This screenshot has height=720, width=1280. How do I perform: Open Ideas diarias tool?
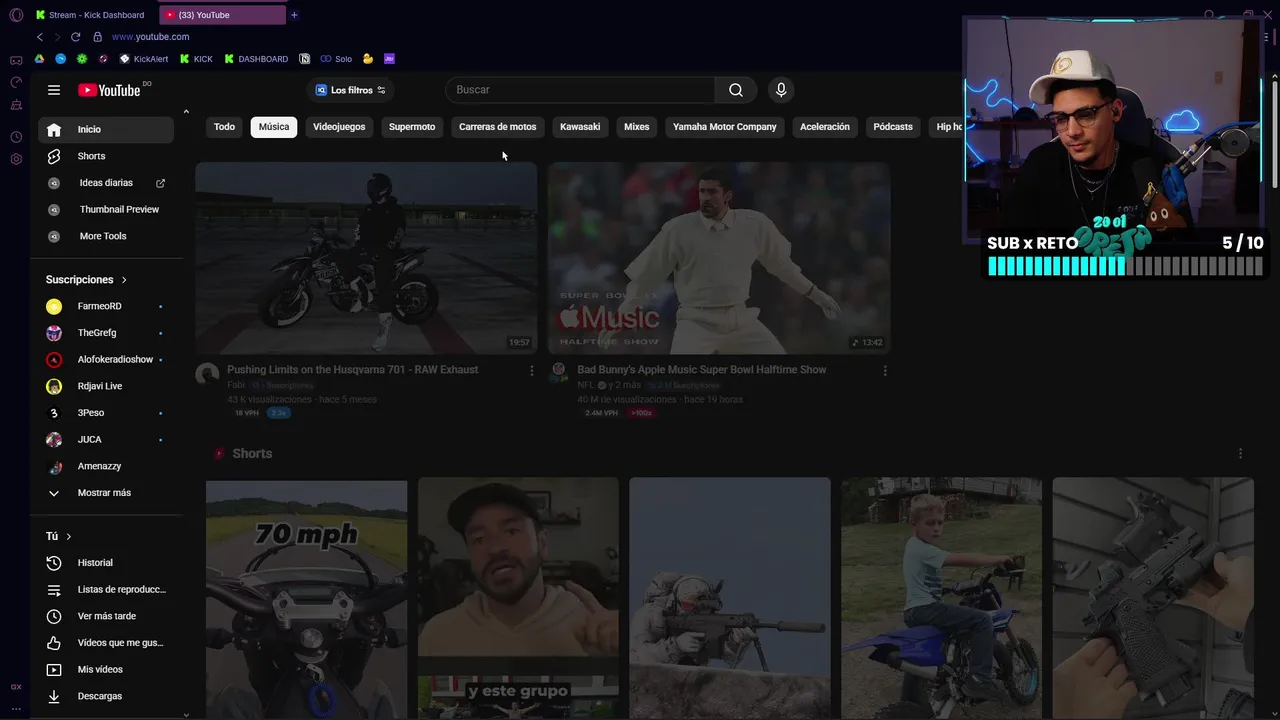(106, 183)
